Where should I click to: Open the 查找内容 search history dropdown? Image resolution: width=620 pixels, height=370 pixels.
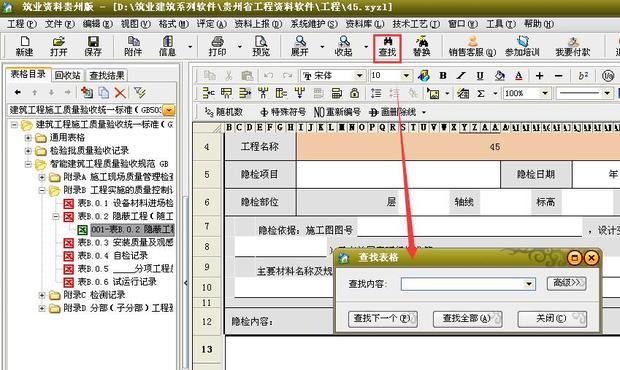click(x=529, y=284)
